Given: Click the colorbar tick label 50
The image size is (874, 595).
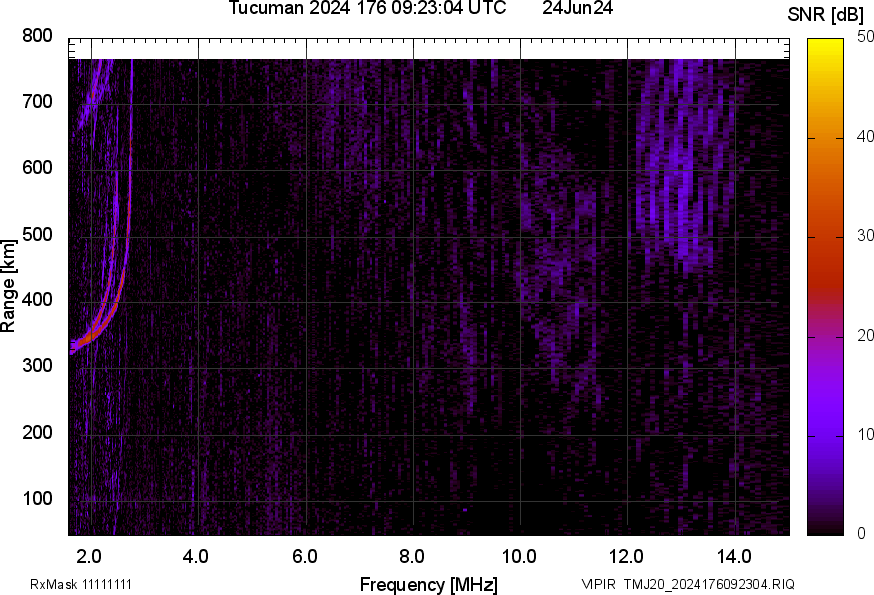Looking at the screenshot, I should (x=858, y=38).
